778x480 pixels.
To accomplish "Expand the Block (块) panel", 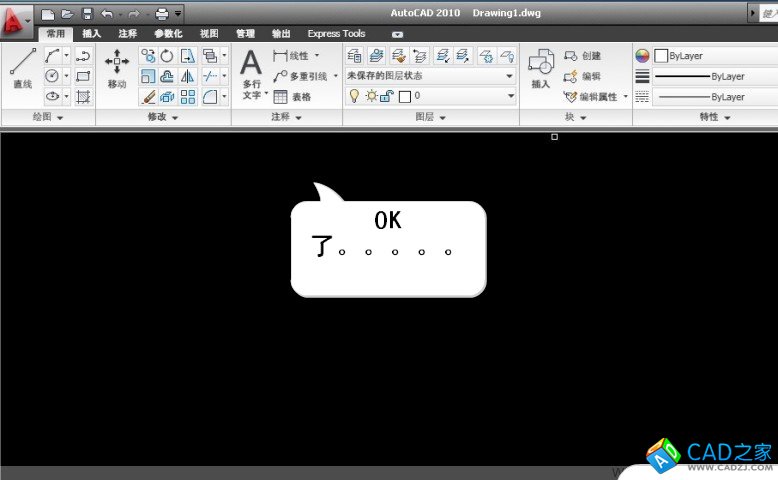I will (576, 117).
